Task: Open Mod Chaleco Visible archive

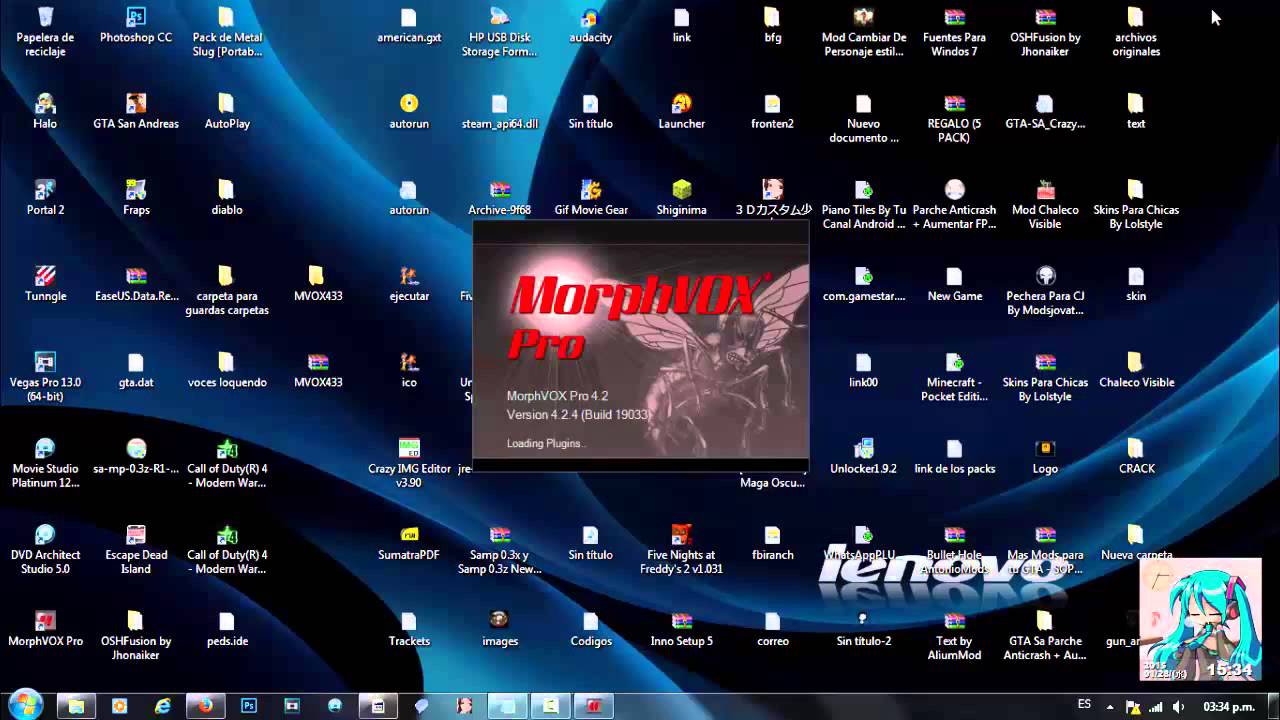Action: click(1045, 204)
